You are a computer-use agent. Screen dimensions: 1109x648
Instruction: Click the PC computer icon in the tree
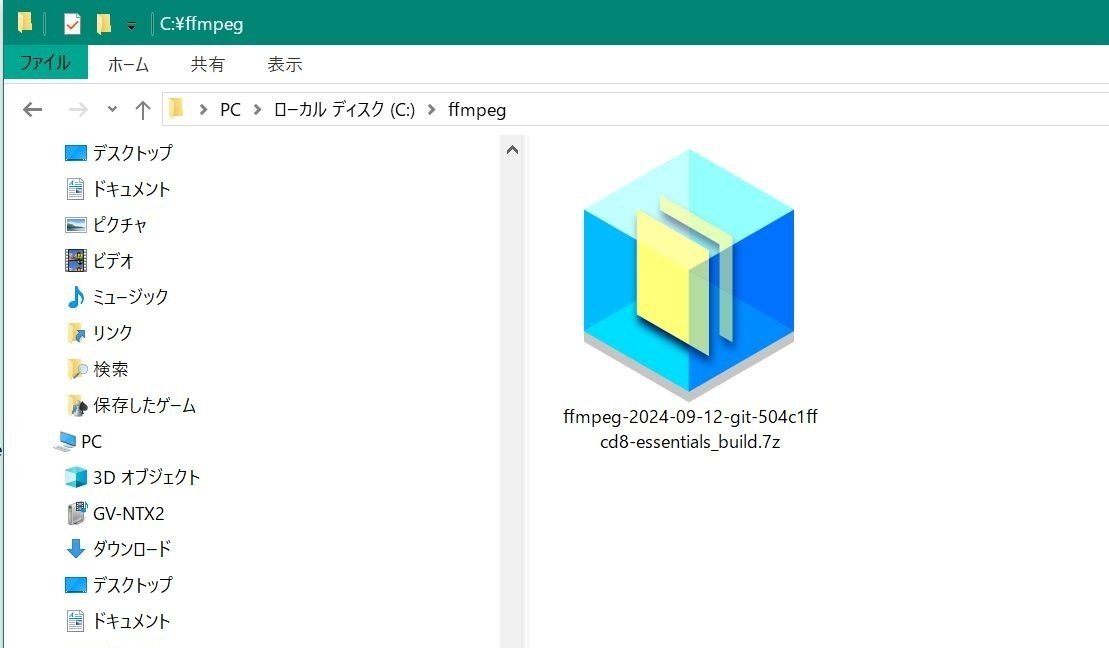tap(64, 441)
